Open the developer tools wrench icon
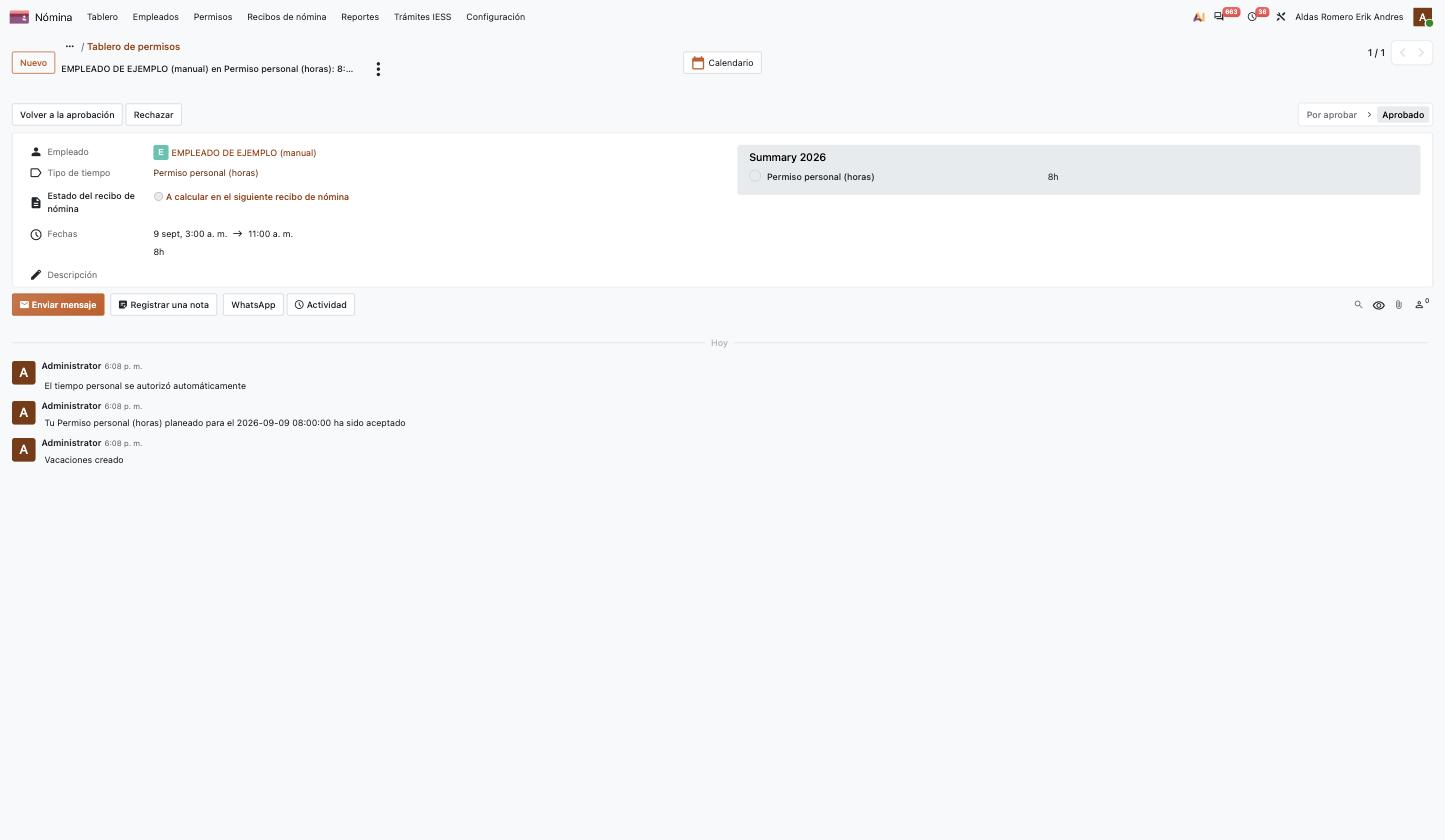The width and height of the screenshot is (1445, 840). tap(1280, 17)
